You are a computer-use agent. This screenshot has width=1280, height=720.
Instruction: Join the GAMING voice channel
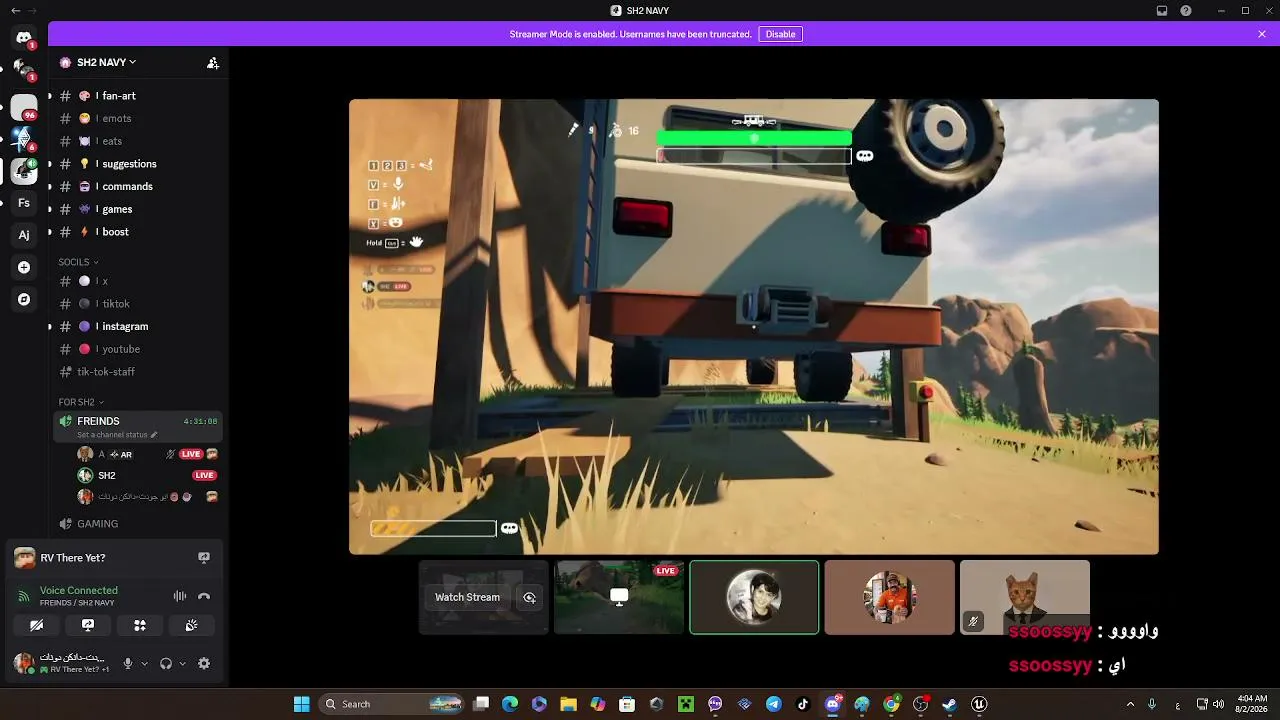click(x=137, y=524)
